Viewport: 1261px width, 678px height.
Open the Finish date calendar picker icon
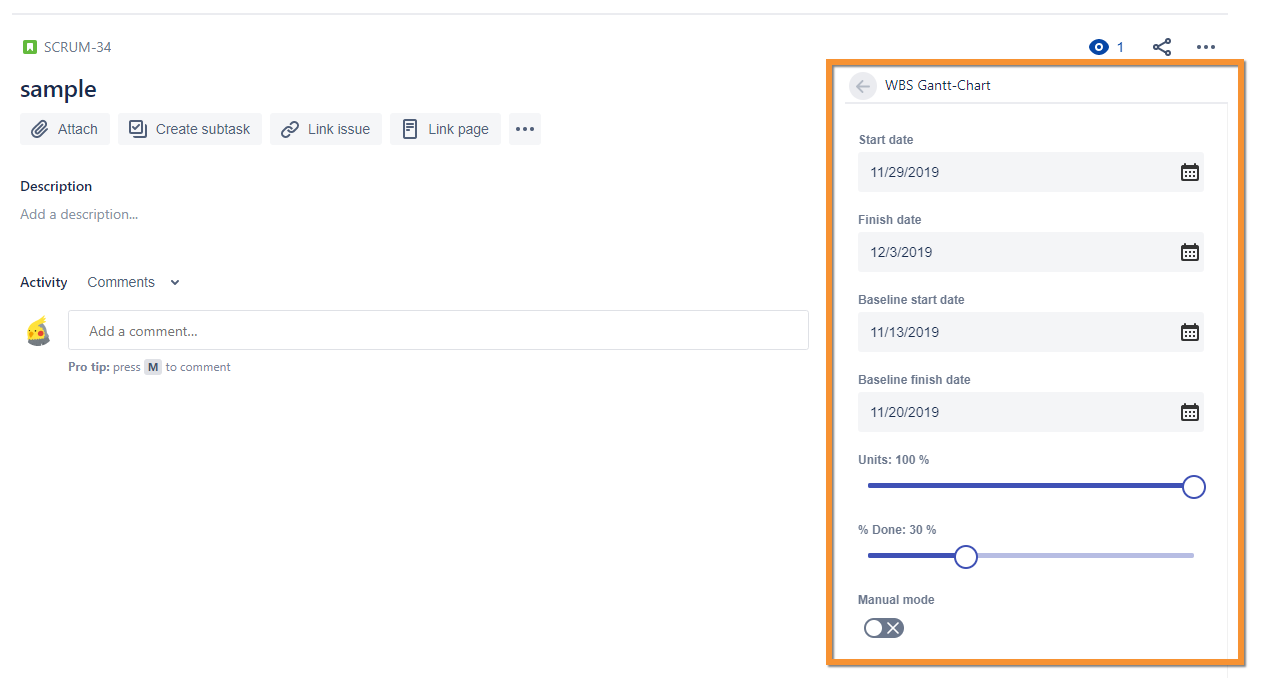tap(1189, 252)
